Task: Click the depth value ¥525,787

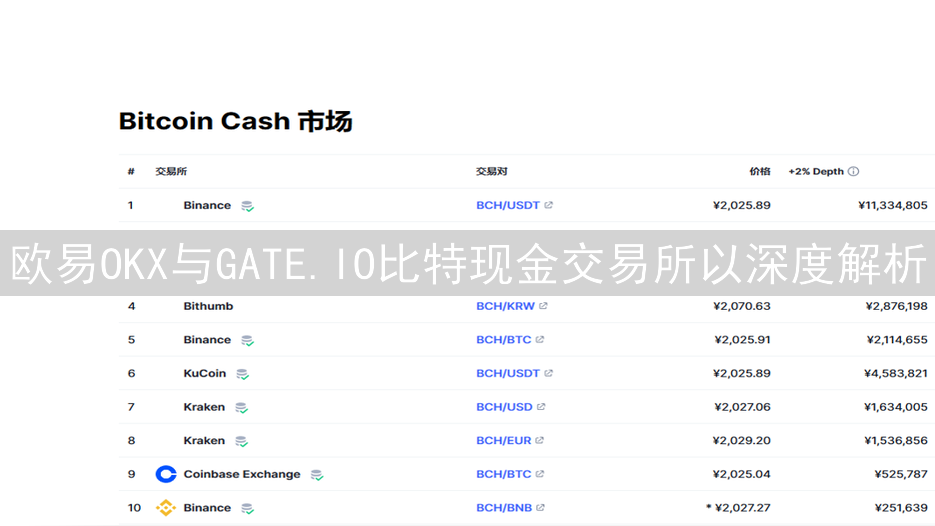Action: tap(901, 474)
